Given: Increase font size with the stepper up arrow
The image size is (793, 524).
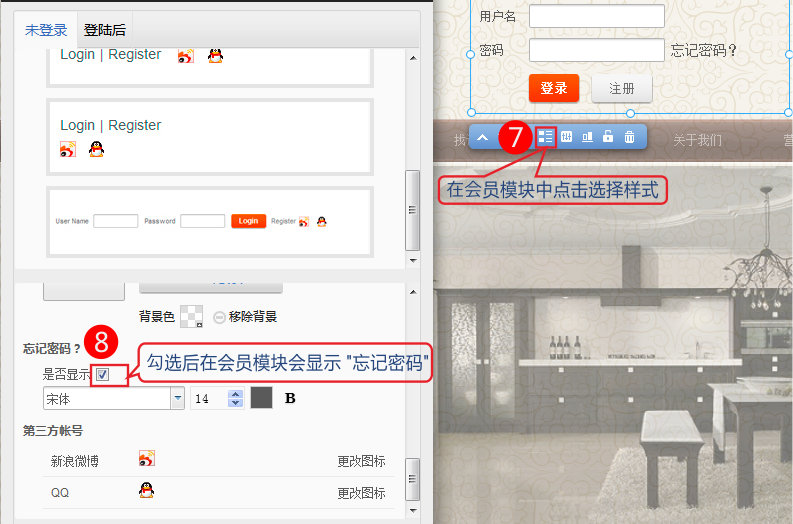Looking at the screenshot, I should pos(236,393).
